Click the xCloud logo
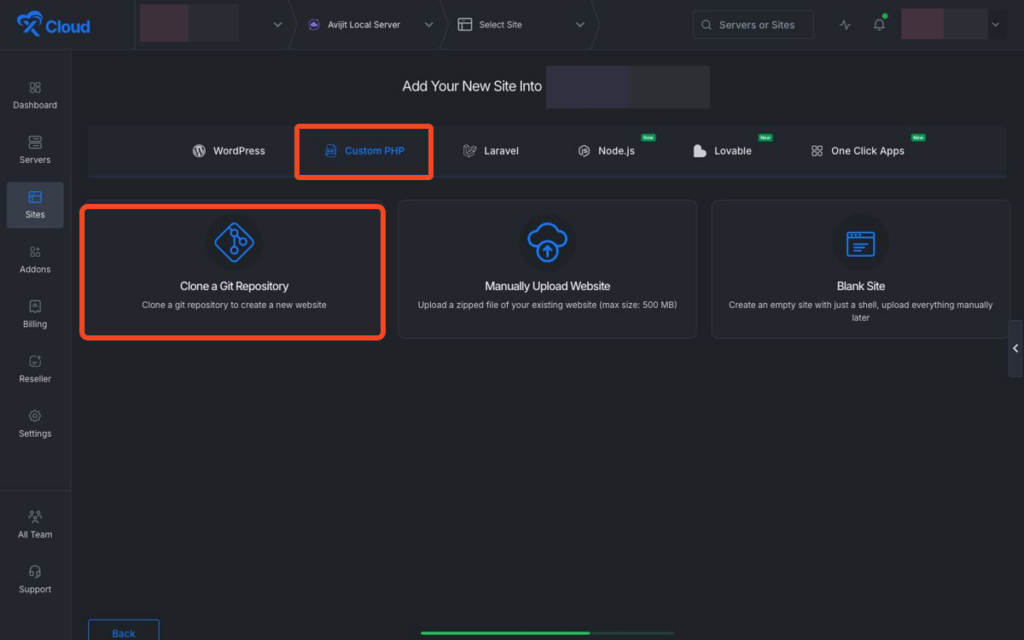The width and height of the screenshot is (1024, 640). [54, 25]
